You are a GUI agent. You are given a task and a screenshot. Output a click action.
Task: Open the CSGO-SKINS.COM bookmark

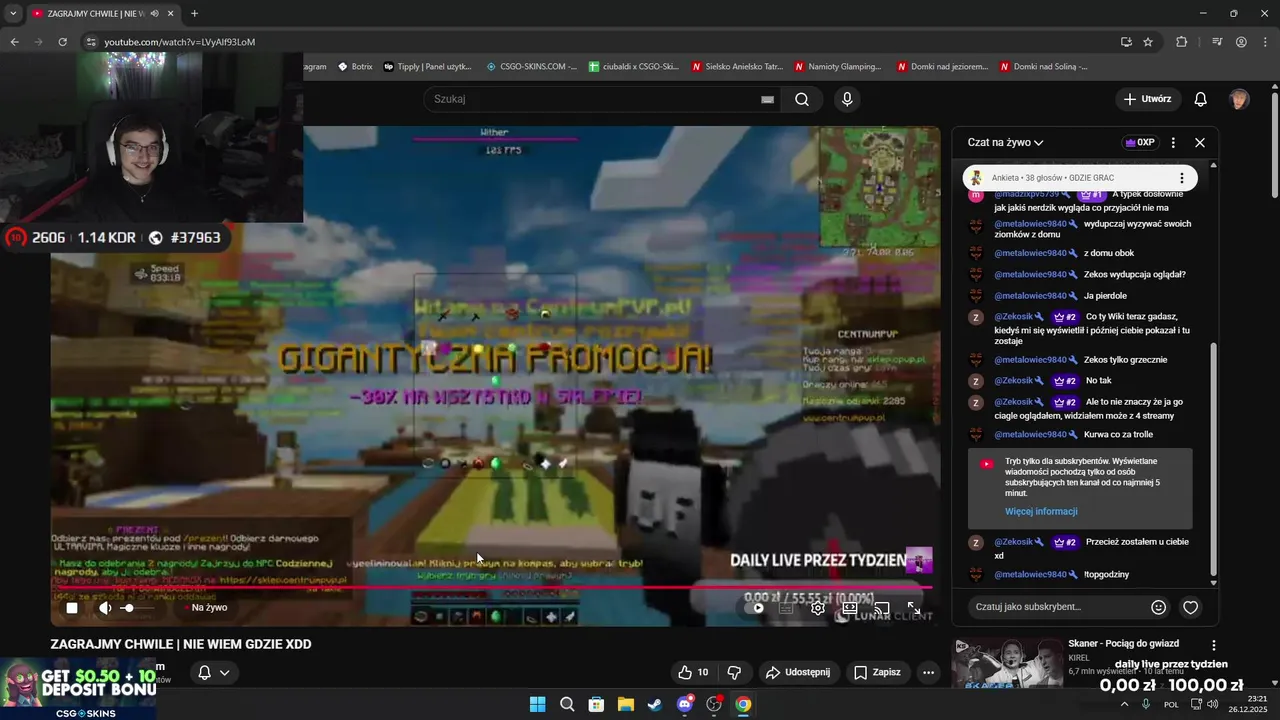point(531,67)
